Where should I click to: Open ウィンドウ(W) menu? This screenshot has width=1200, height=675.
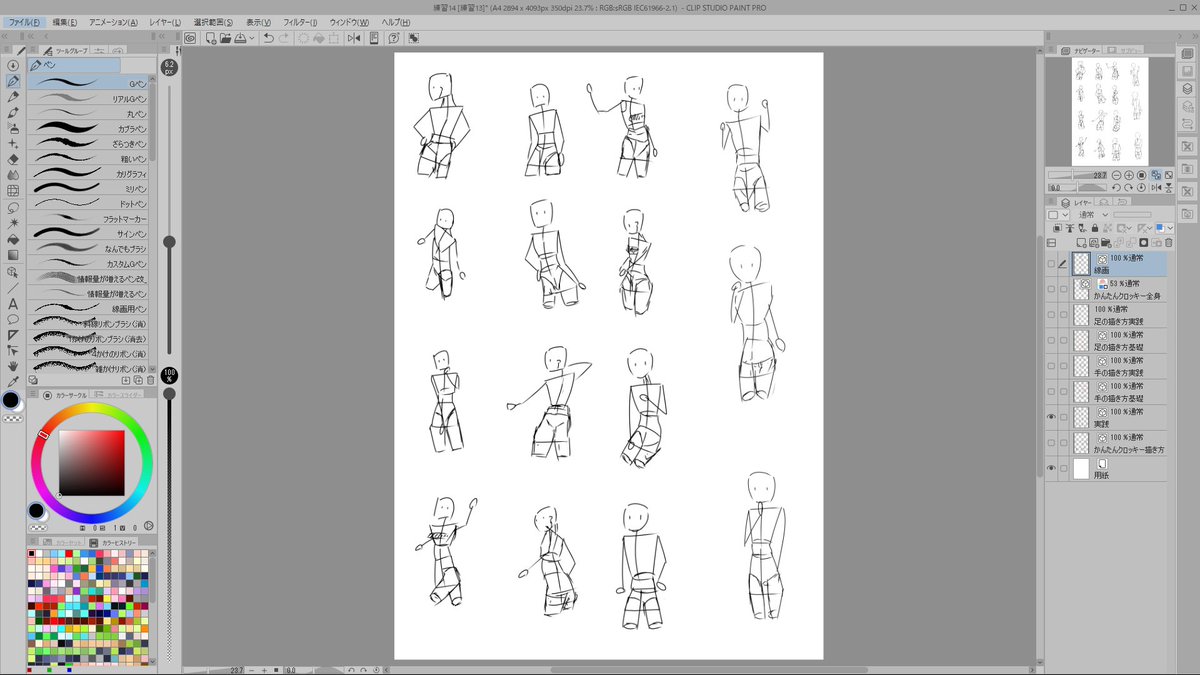(349, 22)
